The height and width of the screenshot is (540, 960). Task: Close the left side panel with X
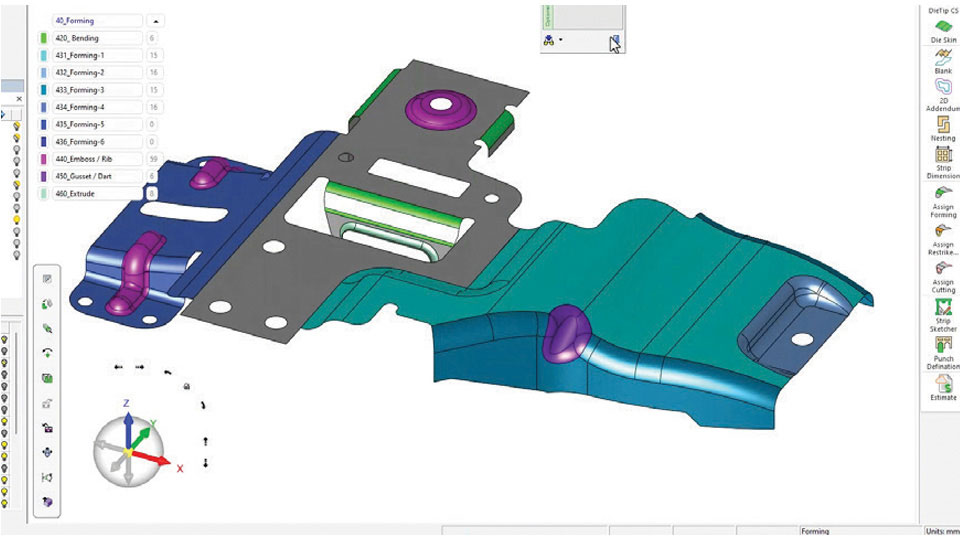tap(19, 99)
